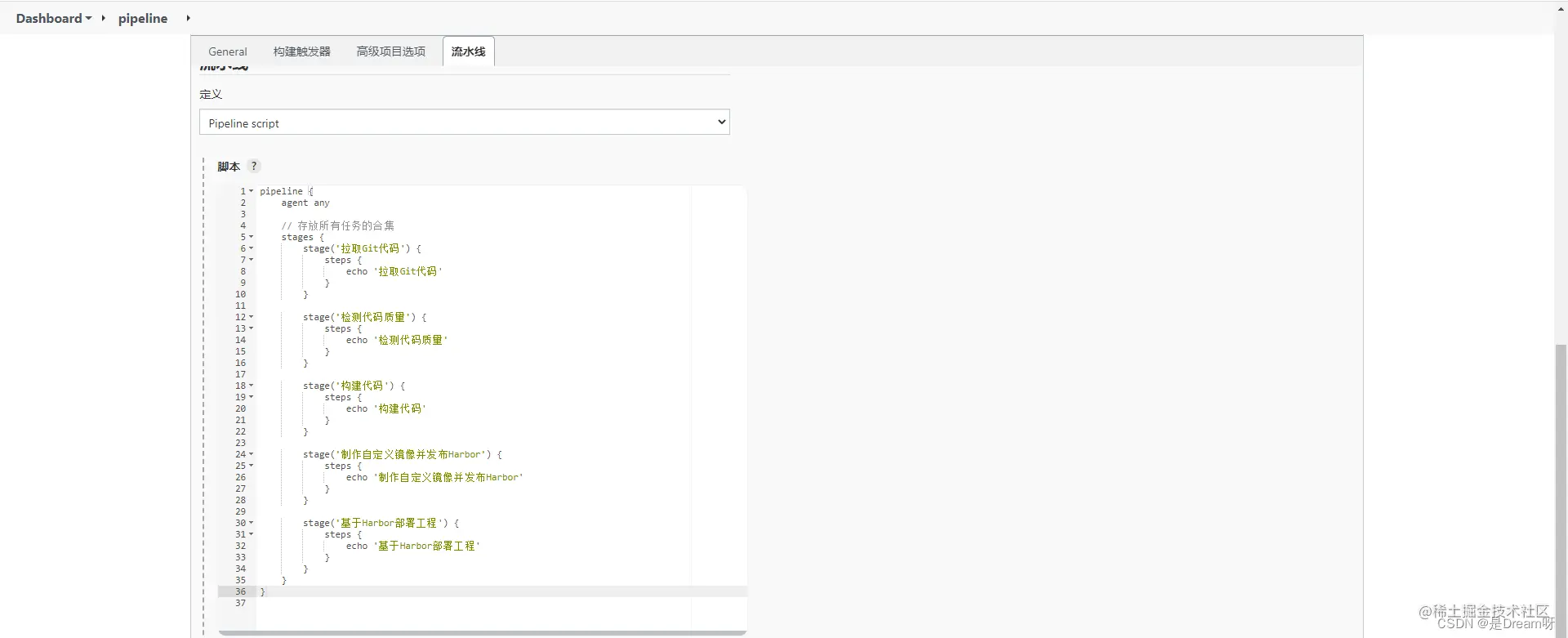Viewport: 1568px width, 638px height.
Task: Click the "stage('构建代码')" line
Action: (x=354, y=386)
